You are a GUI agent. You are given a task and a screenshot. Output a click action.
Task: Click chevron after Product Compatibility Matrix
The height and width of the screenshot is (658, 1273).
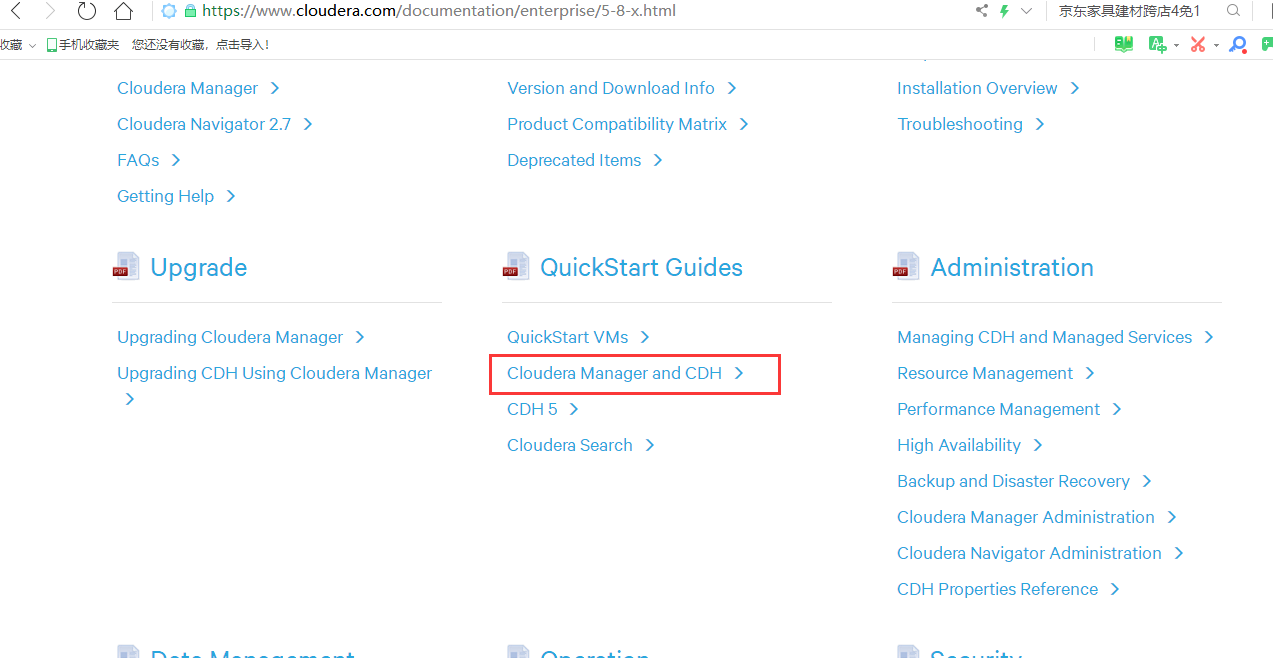tap(744, 124)
